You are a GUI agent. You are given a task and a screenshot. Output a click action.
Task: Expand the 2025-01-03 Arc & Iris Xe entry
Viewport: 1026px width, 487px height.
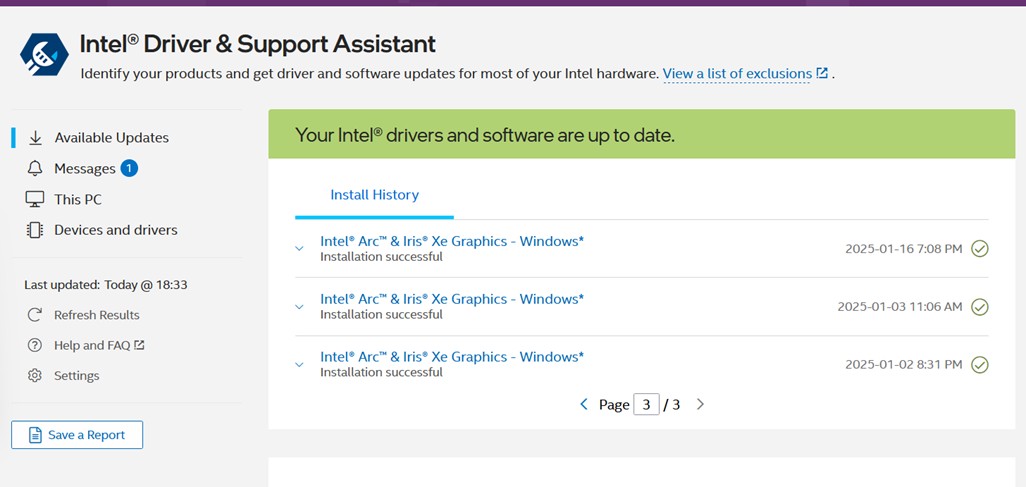[299, 307]
